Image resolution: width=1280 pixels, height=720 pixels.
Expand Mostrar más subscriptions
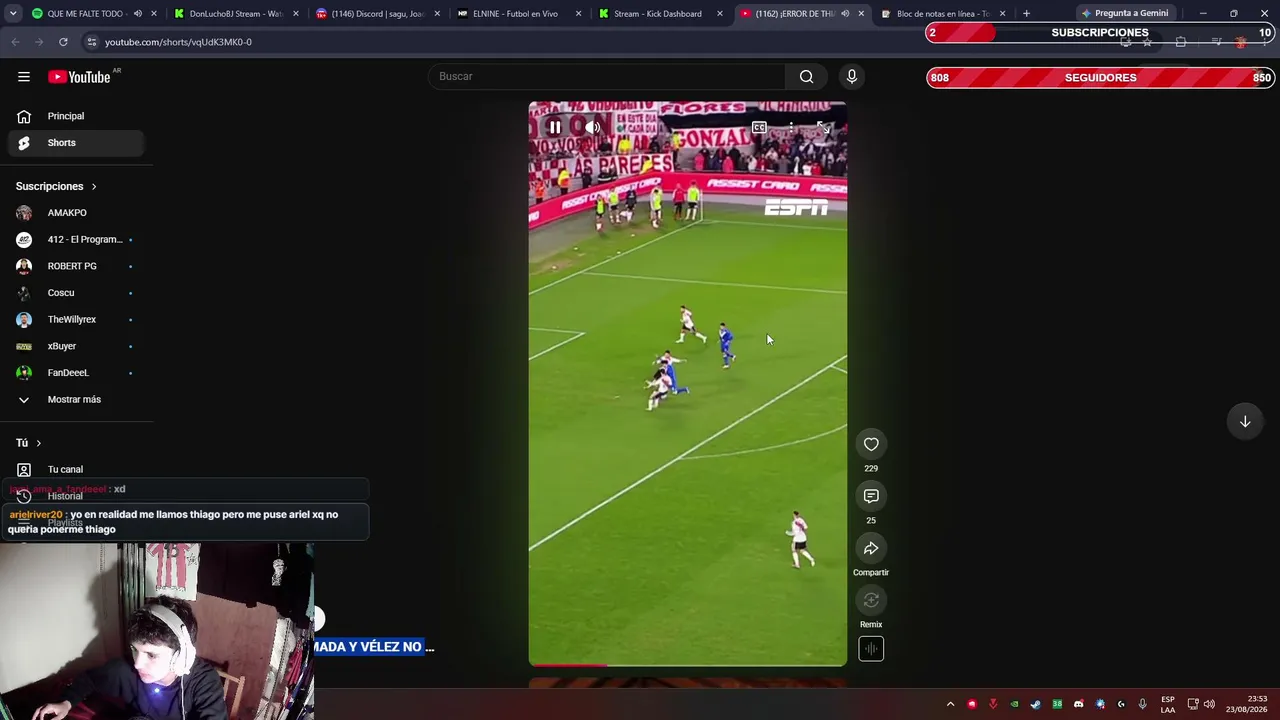click(76, 400)
